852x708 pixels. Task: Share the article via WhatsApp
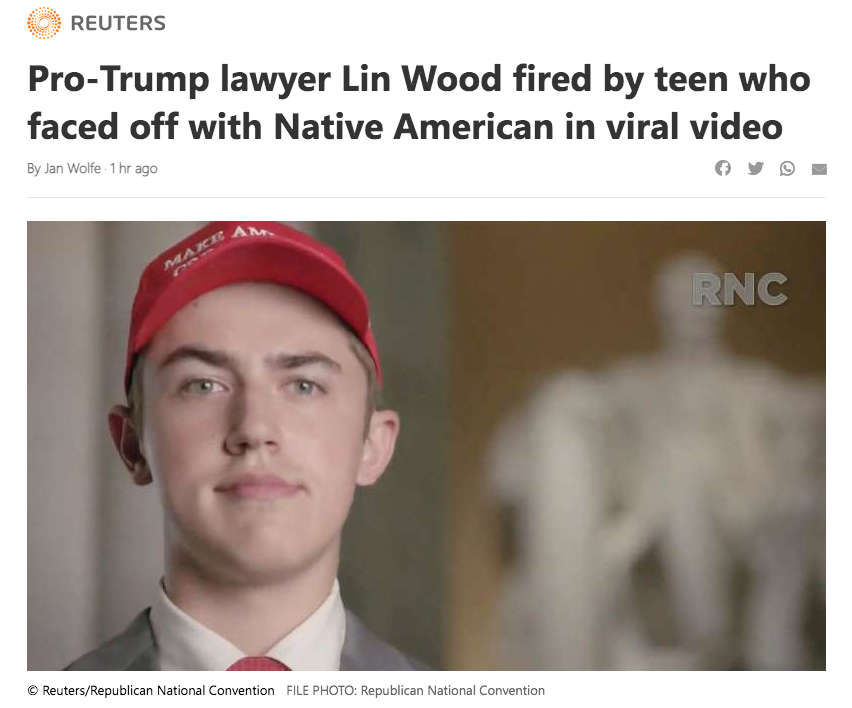pos(787,168)
